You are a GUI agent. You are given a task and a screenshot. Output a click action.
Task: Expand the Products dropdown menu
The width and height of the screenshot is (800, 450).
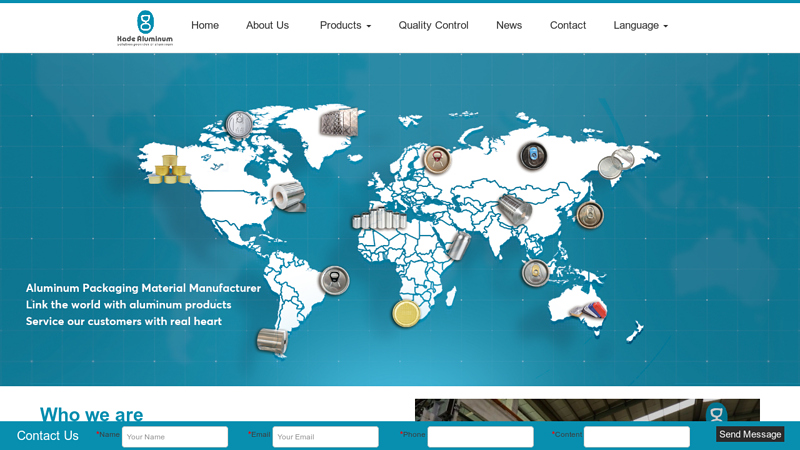[x=345, y=25]
